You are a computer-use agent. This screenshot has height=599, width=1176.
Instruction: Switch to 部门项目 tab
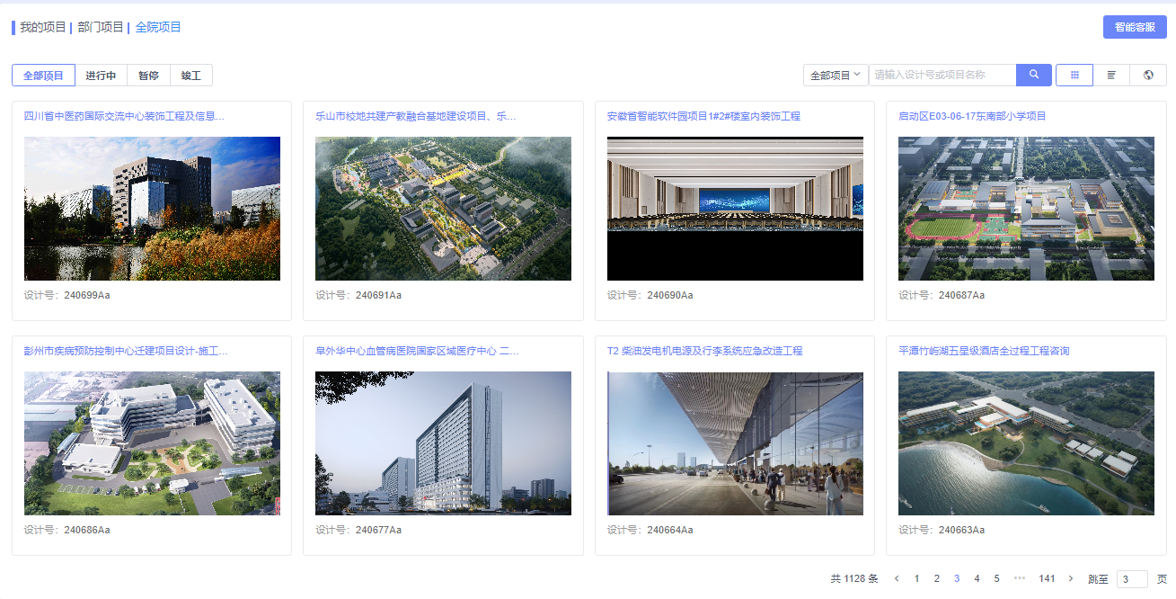point(100,27)
